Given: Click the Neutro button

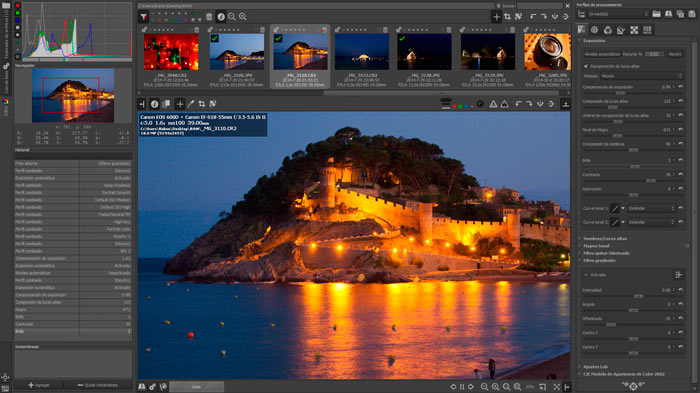Looking at the screenshot, I should (675, 54).
